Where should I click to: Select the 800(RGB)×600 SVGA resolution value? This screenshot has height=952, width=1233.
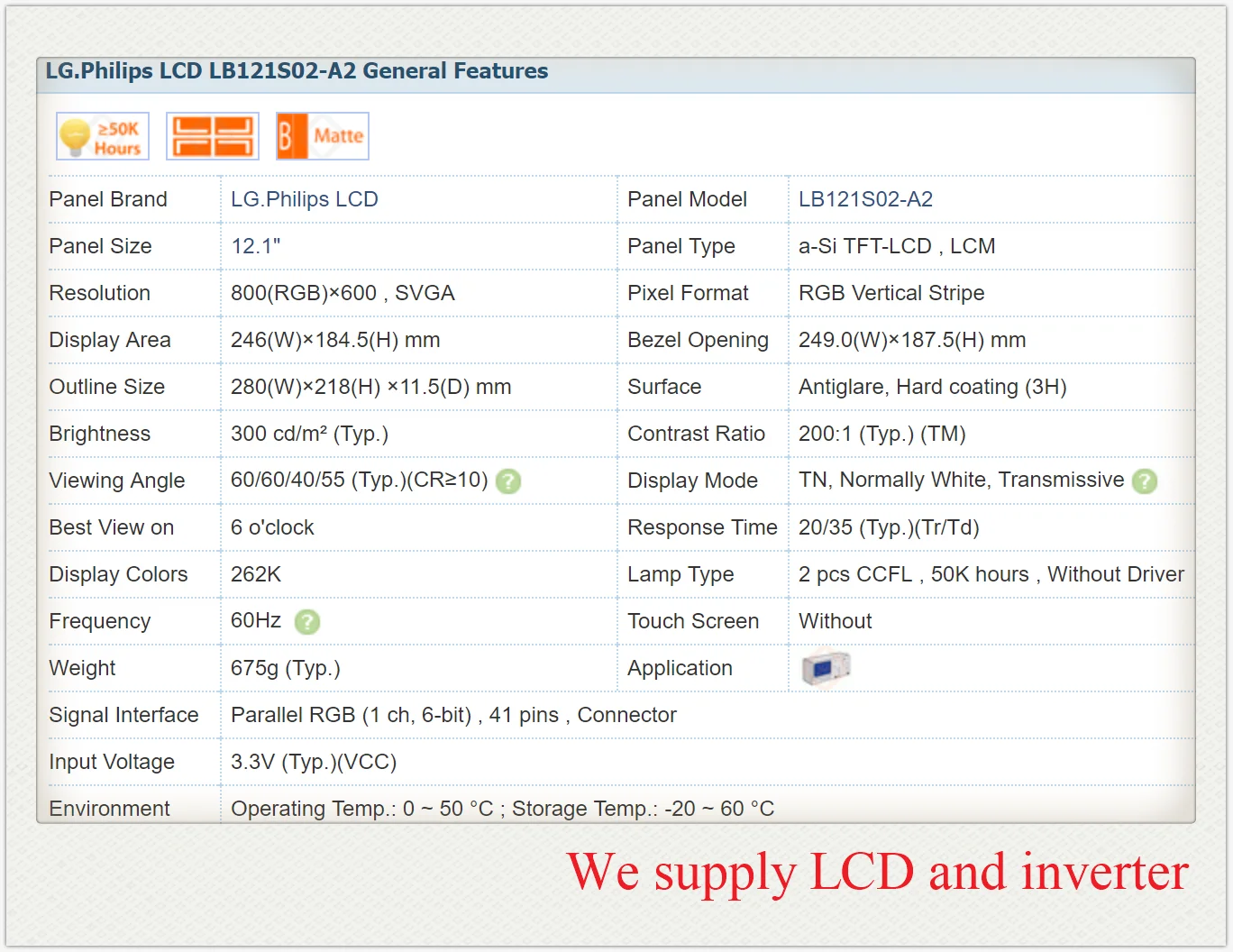click(342, 293)
